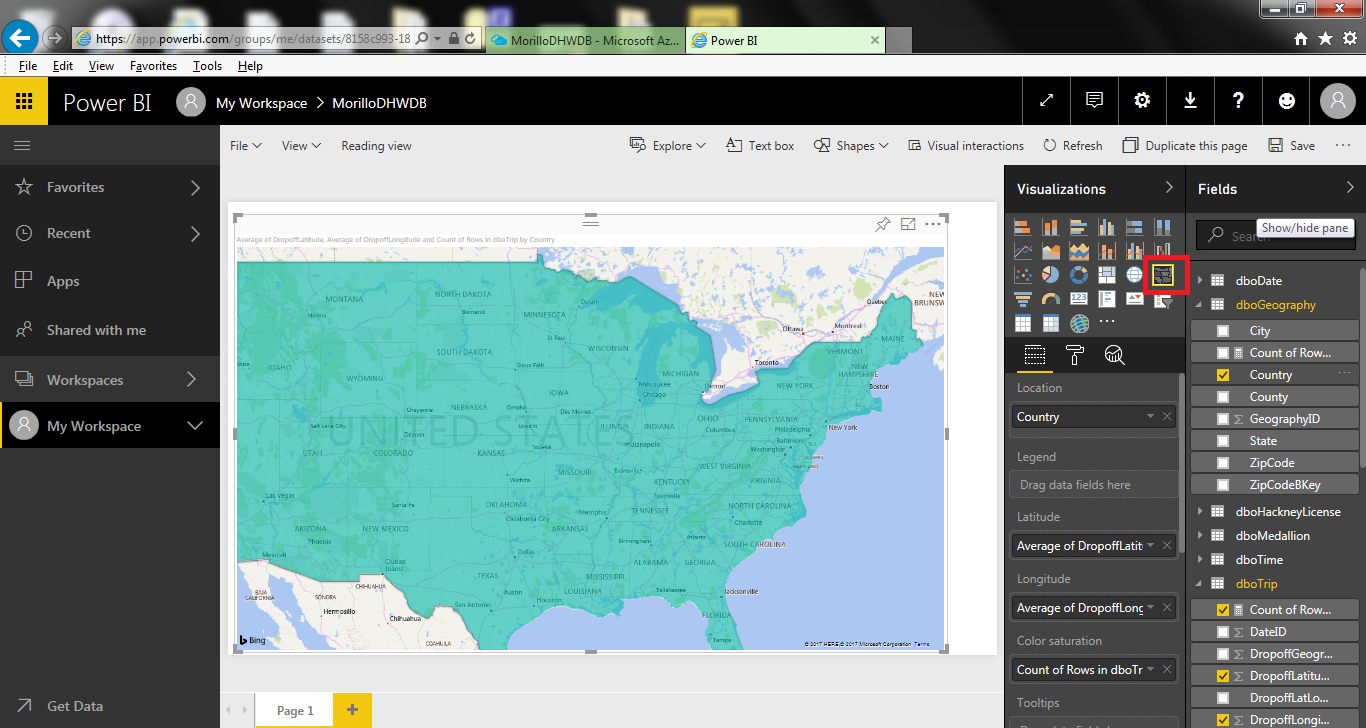Expand Favorites in the left navigation
Screen dimensions: 1366x728
click(x=195, y=187)
